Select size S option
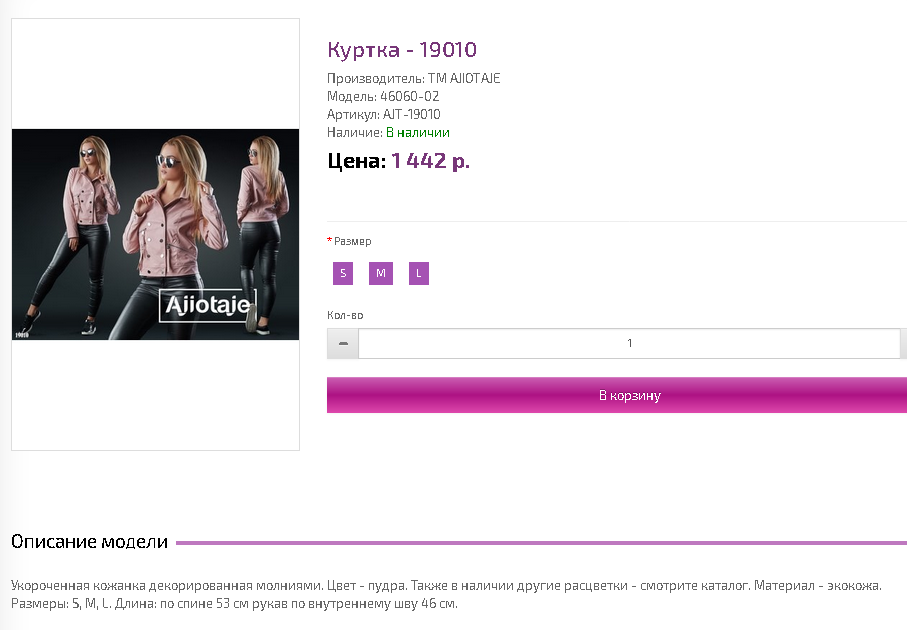Image resolution: width=907 pixels, height=630 pixels. (x=343, y=273)
